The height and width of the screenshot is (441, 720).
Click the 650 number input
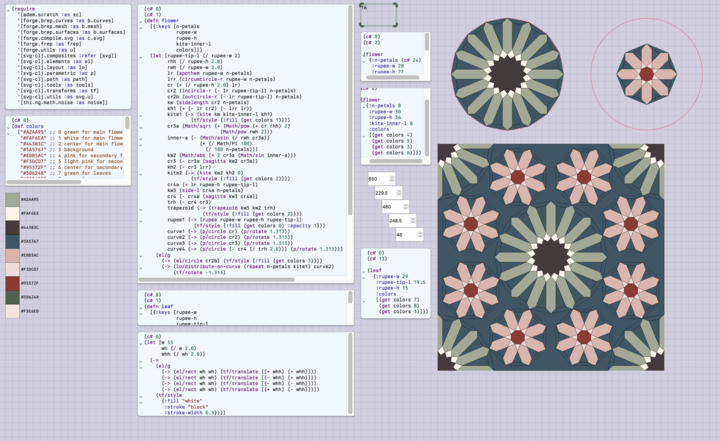tap(381, 179)
